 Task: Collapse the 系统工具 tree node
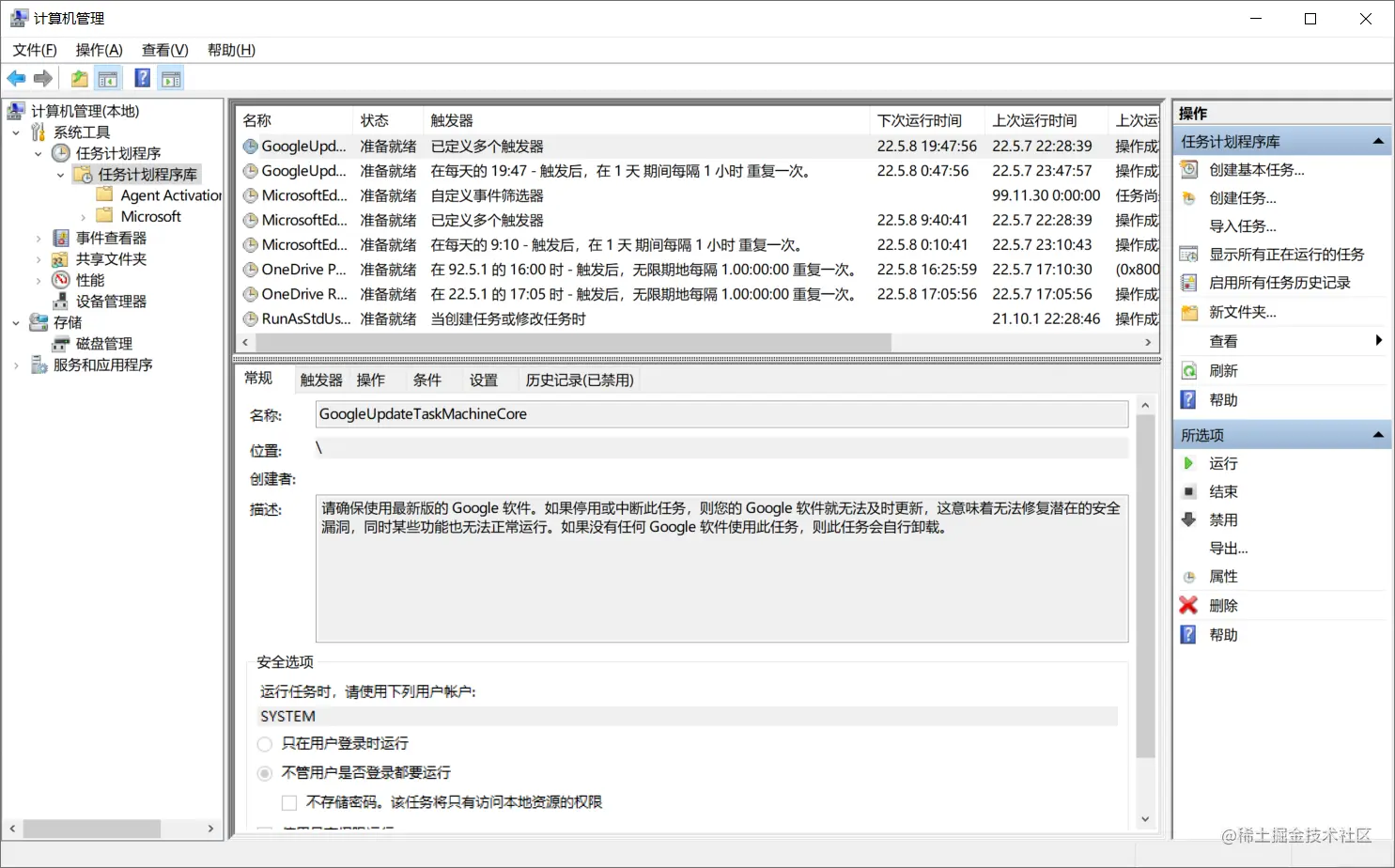pos(16,132)
